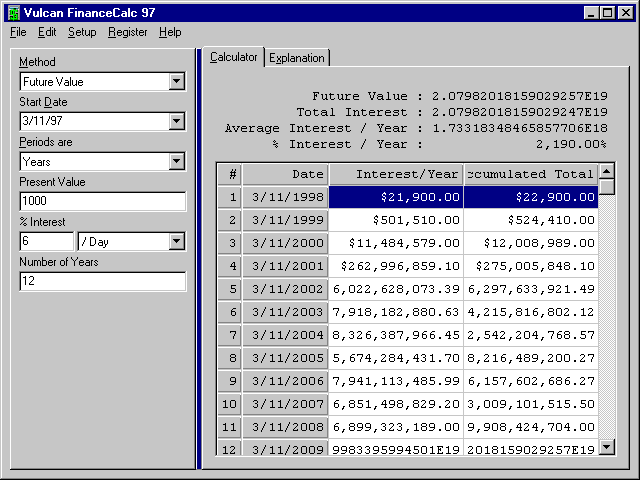Expand the Periods are dropdown
640x480 pixels.
(176, 162)
